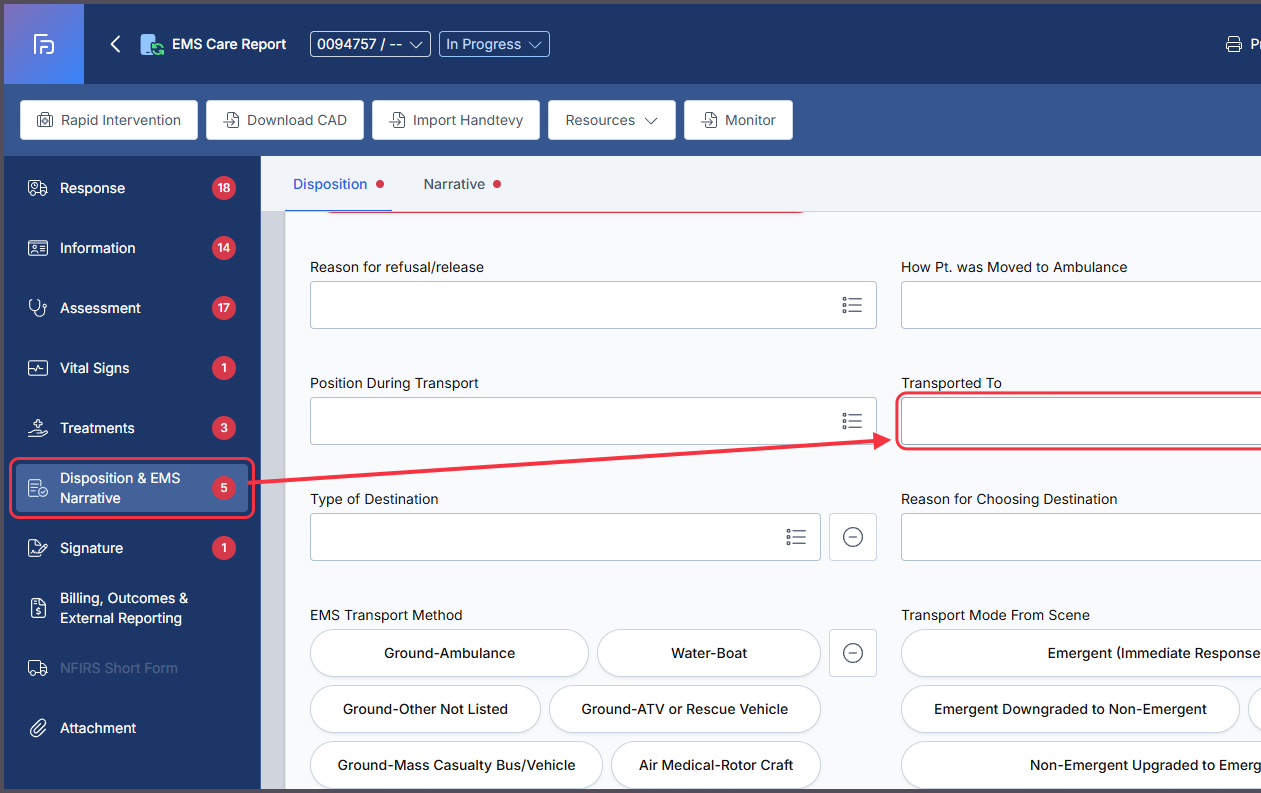Switch to the Narrative tab
This screenshot has width=1261, height=793.
click(462, 184)
